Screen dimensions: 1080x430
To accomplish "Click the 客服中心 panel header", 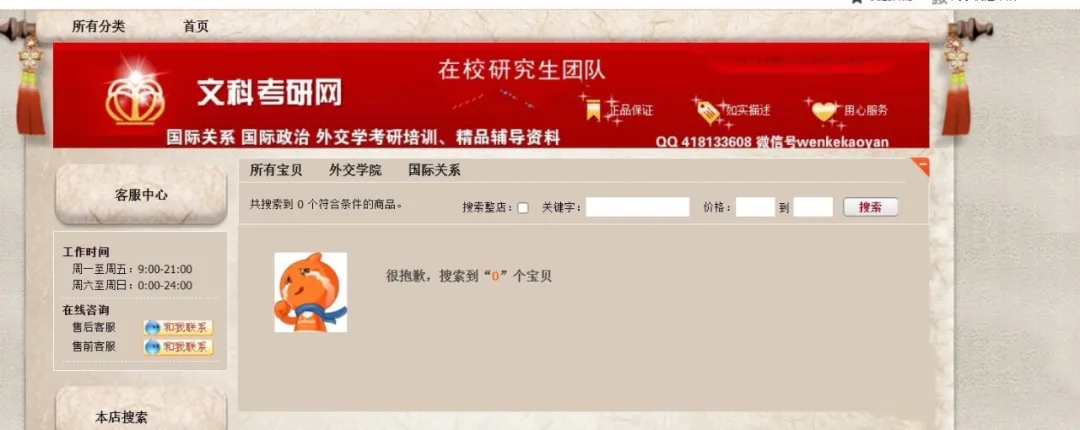I will 141,195.
